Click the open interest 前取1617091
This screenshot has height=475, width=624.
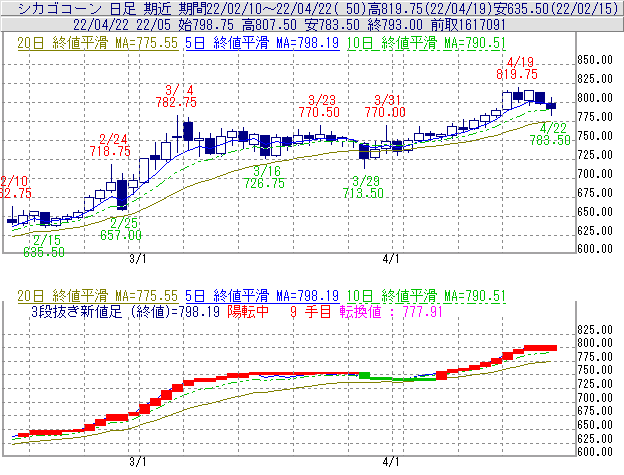tap(468, 25)
